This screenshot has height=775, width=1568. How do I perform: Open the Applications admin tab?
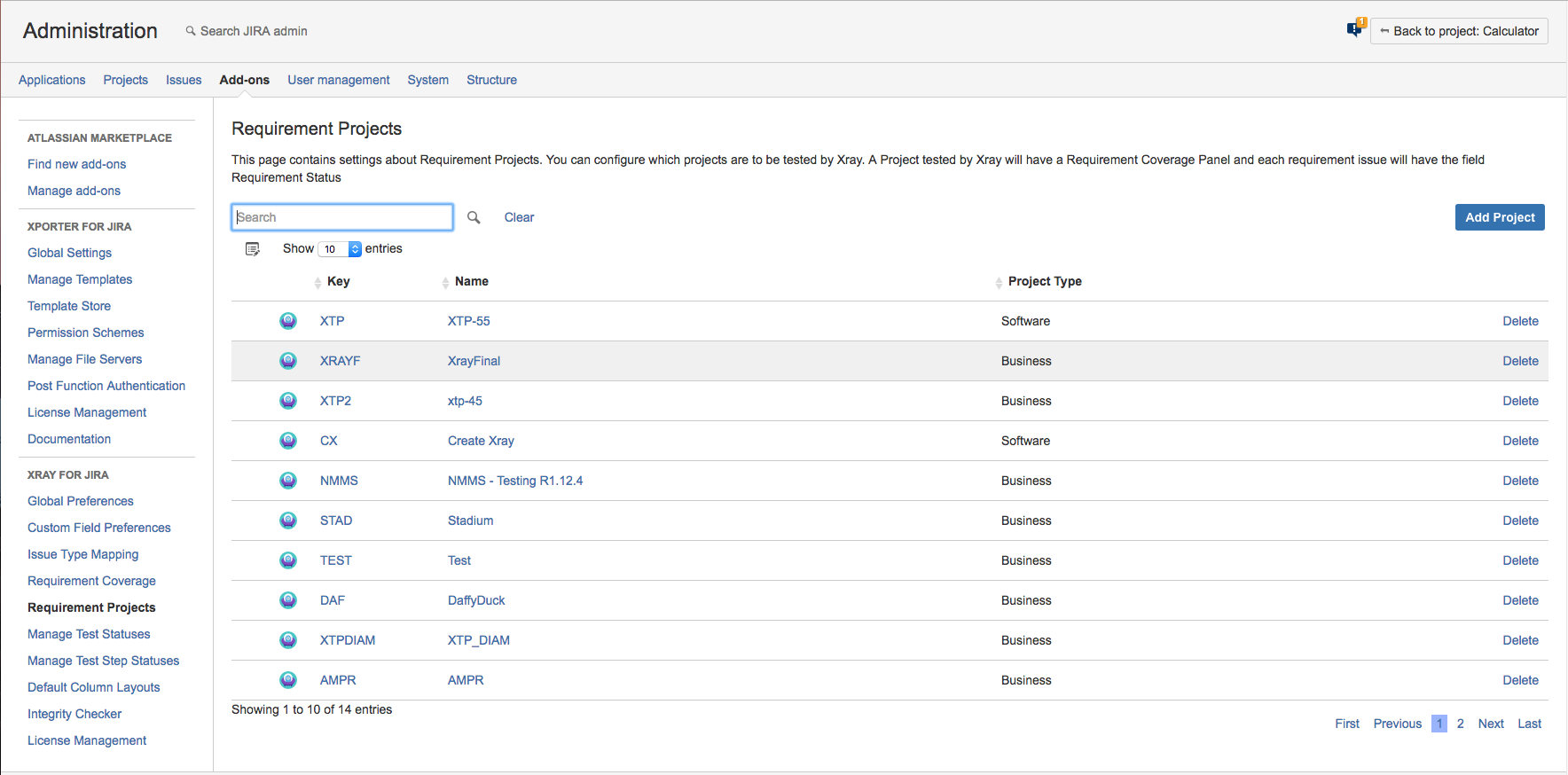pyautogui.click(x=52, y=80)
